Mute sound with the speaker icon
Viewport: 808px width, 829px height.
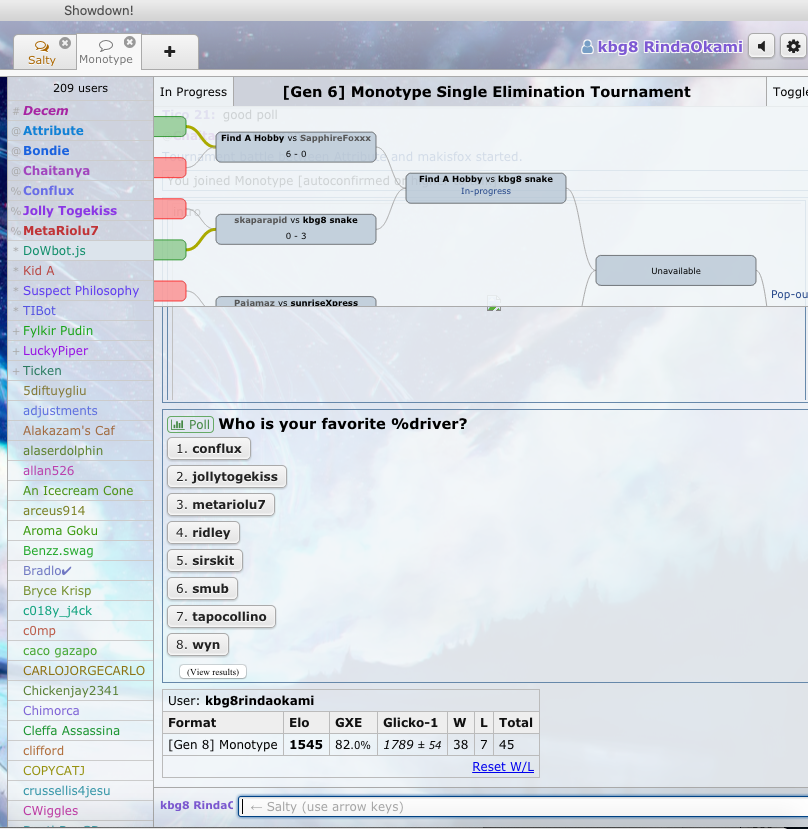click(762, 46)
